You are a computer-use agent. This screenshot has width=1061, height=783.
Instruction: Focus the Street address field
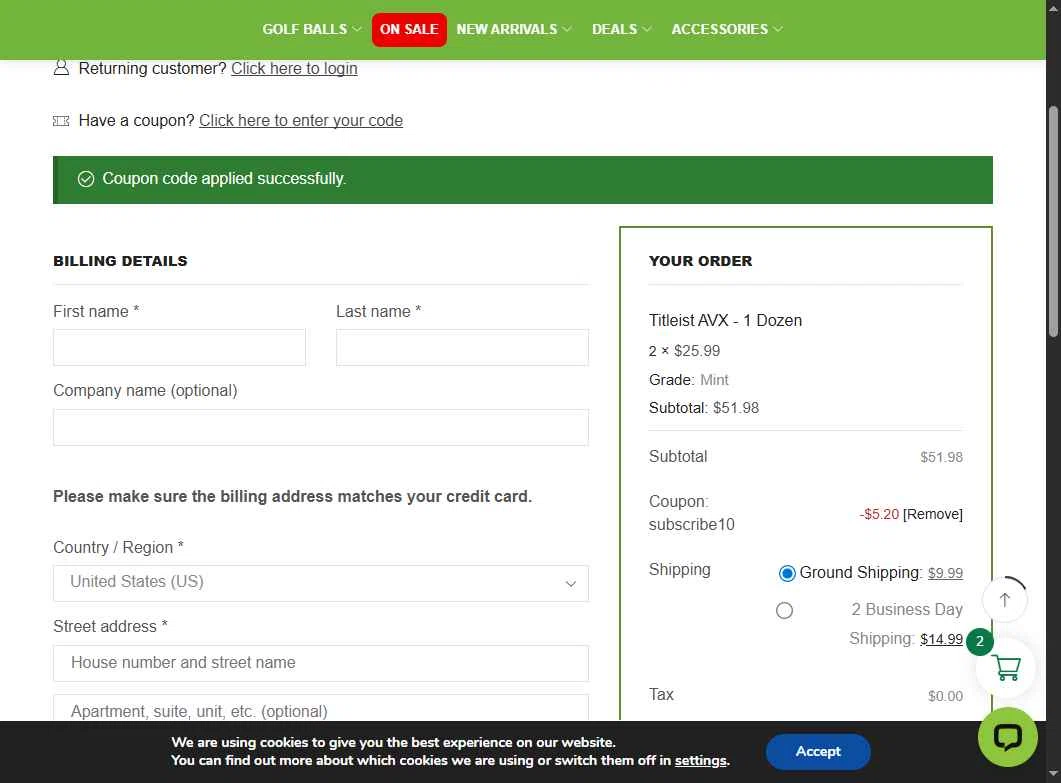pyautogui.click(x=321, y=663)
